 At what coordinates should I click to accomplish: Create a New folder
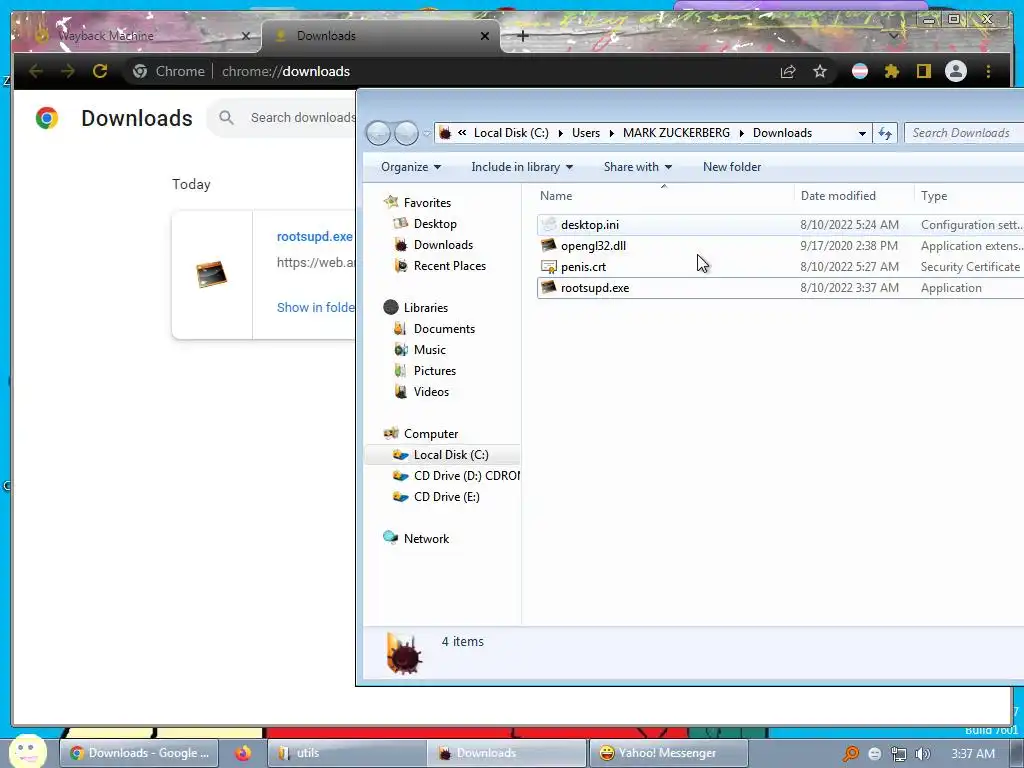[732, 167]
